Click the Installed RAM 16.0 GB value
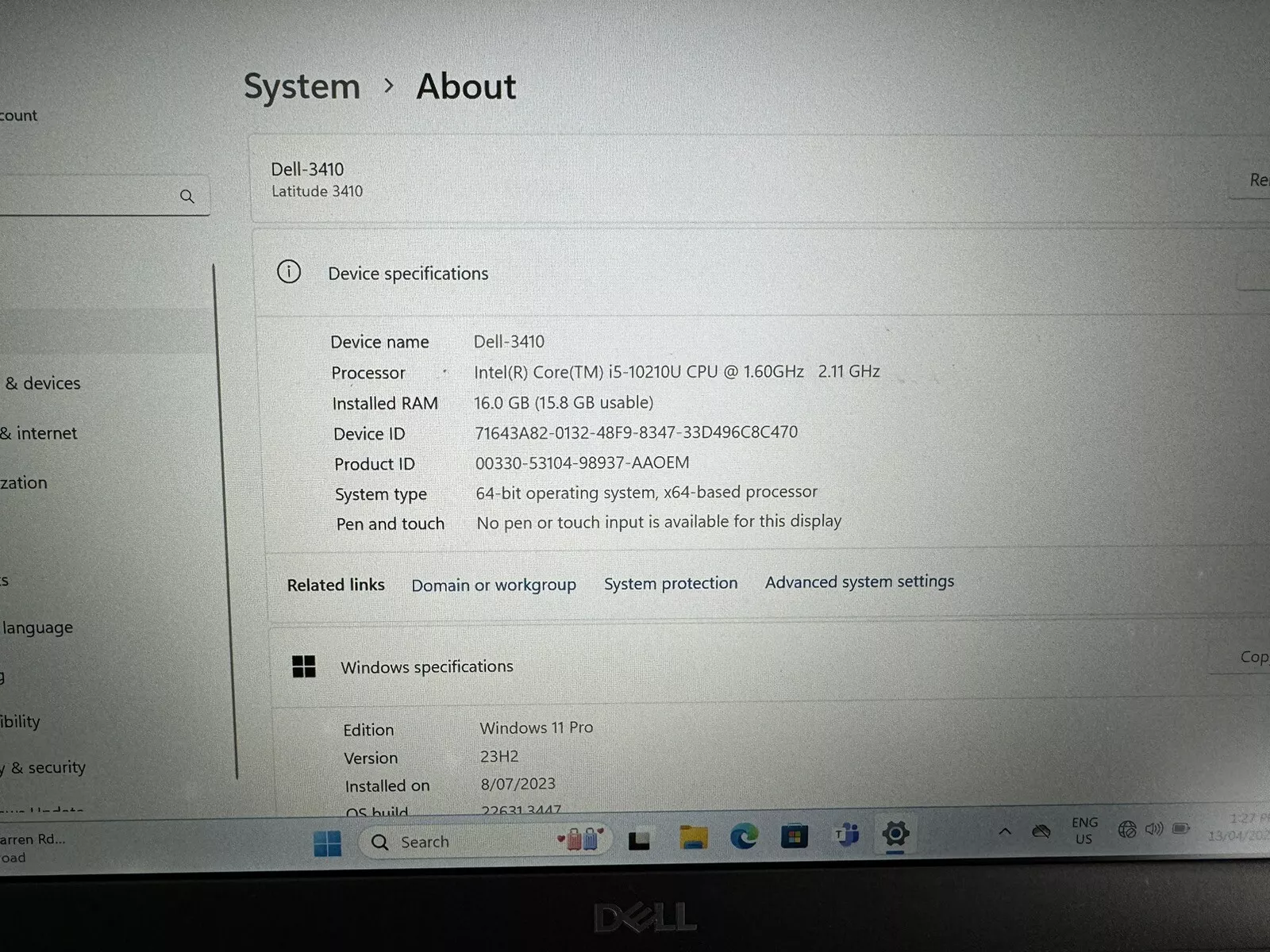Screen dimensions: 1270x952 pos(564,402)
